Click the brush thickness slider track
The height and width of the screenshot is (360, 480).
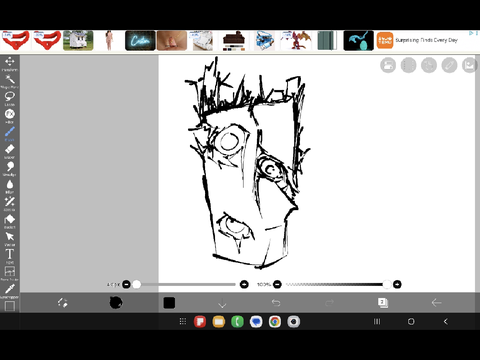tap(185, 284)
